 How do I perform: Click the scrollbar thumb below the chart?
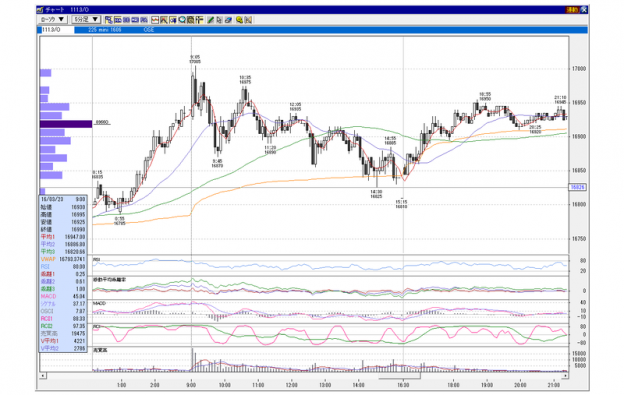399,376
